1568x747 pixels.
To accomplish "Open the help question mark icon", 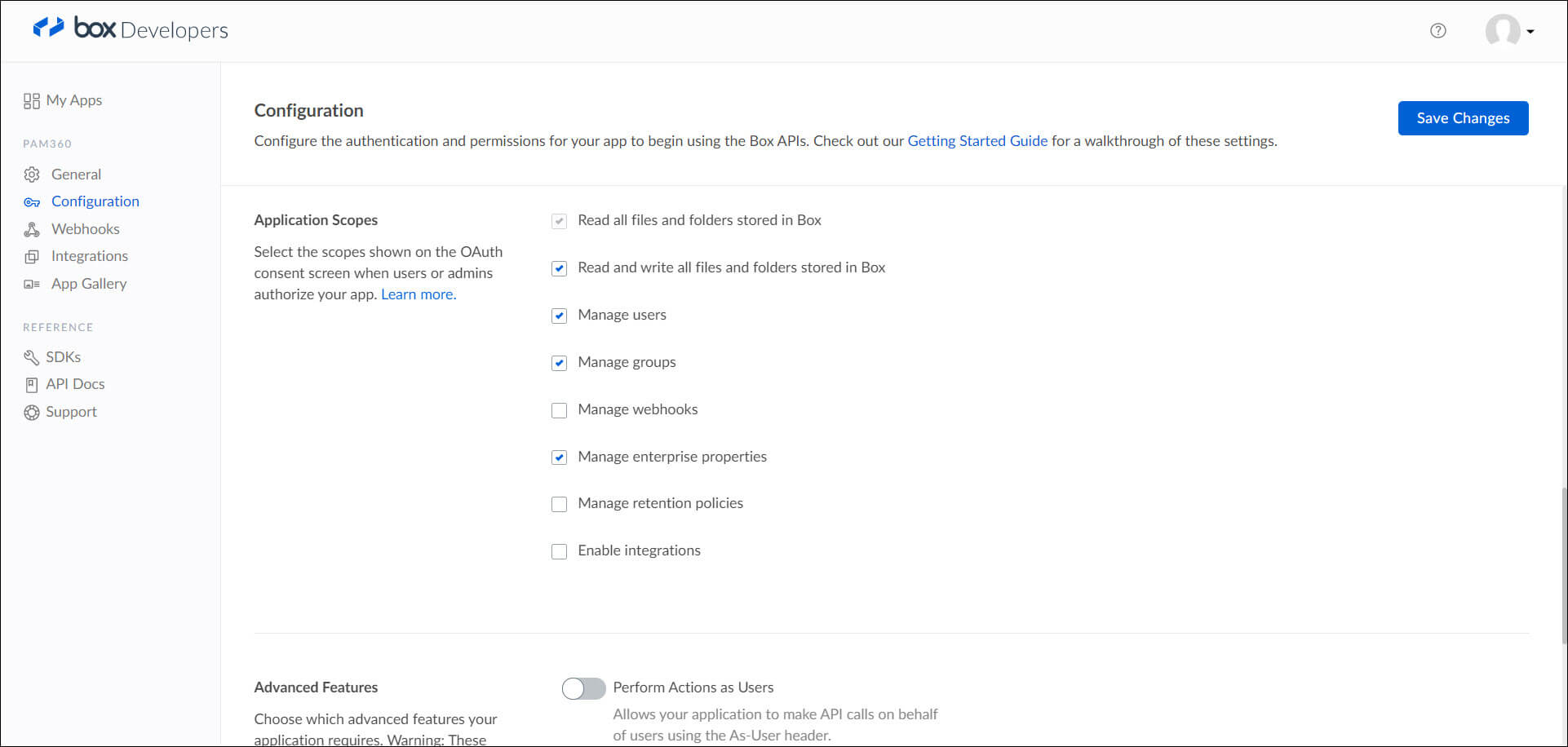I will coord(1438,31).
